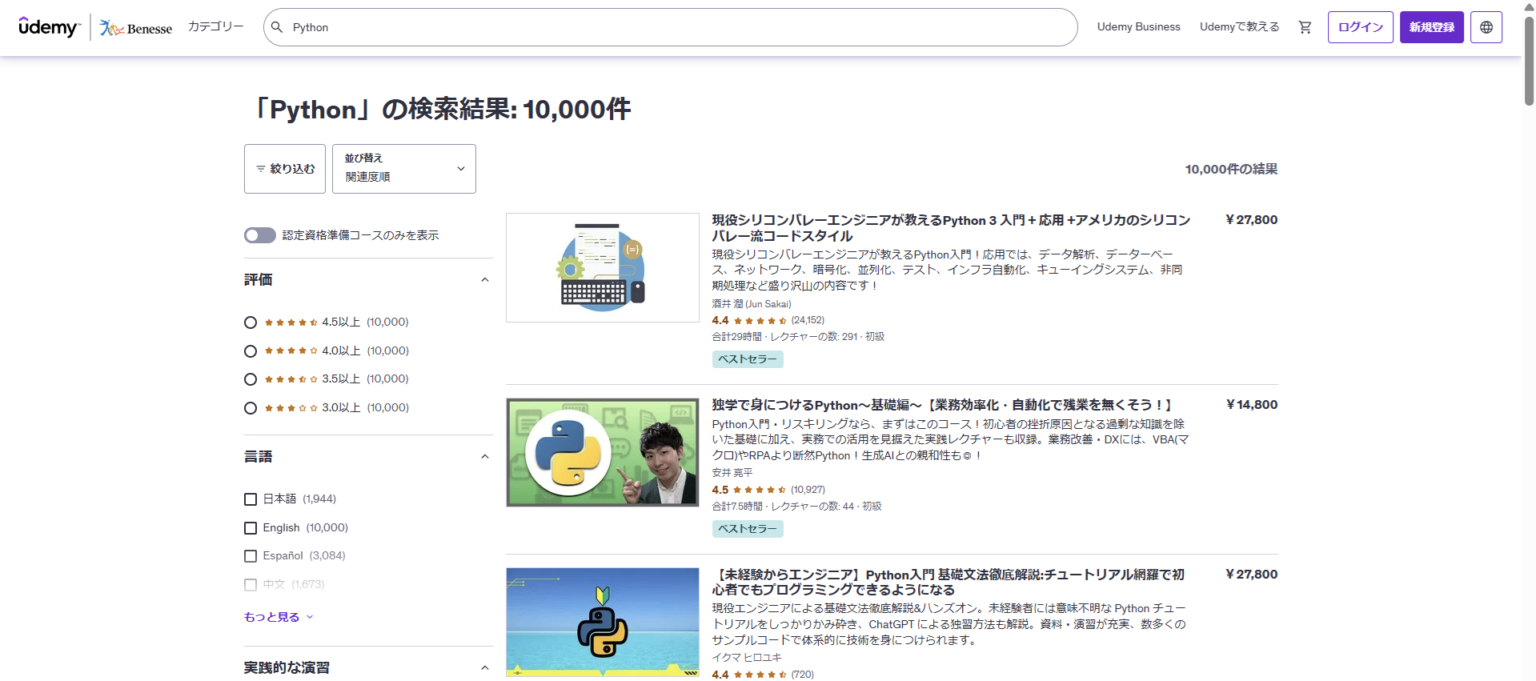Click the ログイン button
Image resolution: width=1536 pixels, height=681 pixels.
(x=1360, y=27)
